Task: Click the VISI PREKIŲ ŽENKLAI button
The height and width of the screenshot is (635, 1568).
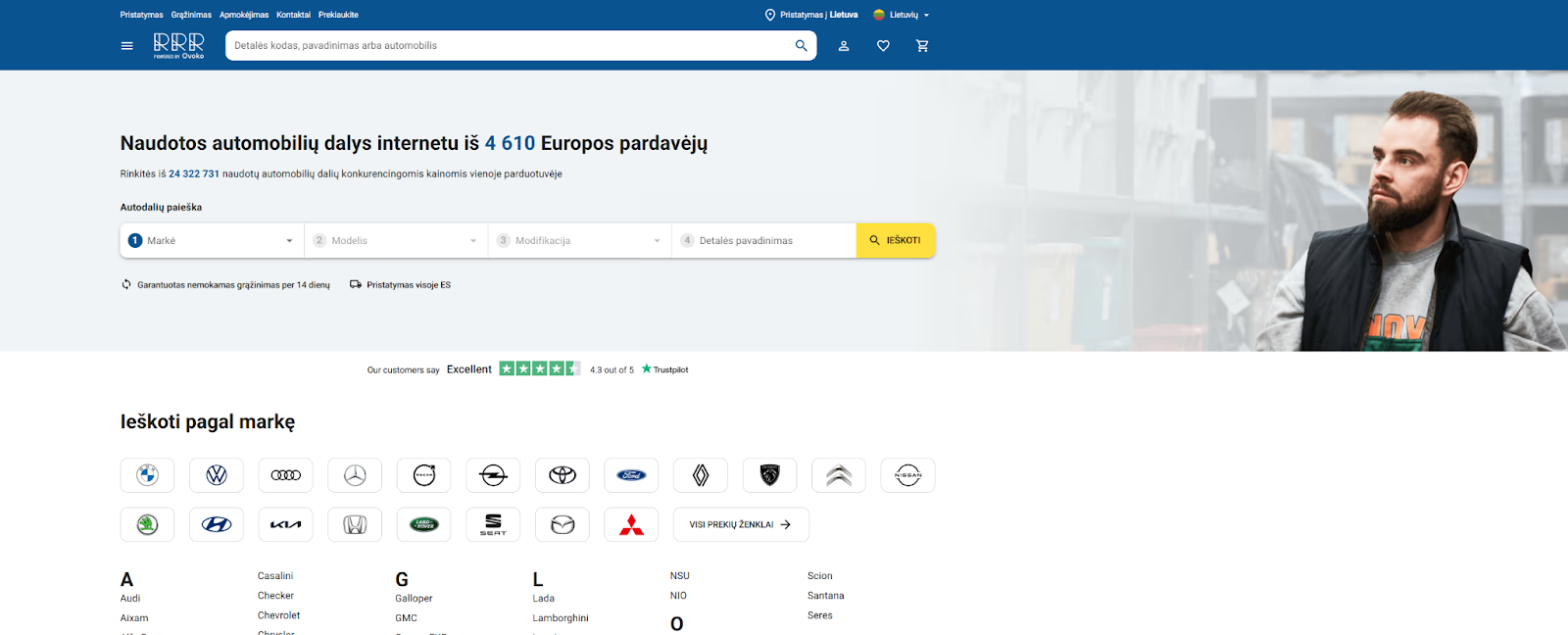Action: [x=741, y=524]
